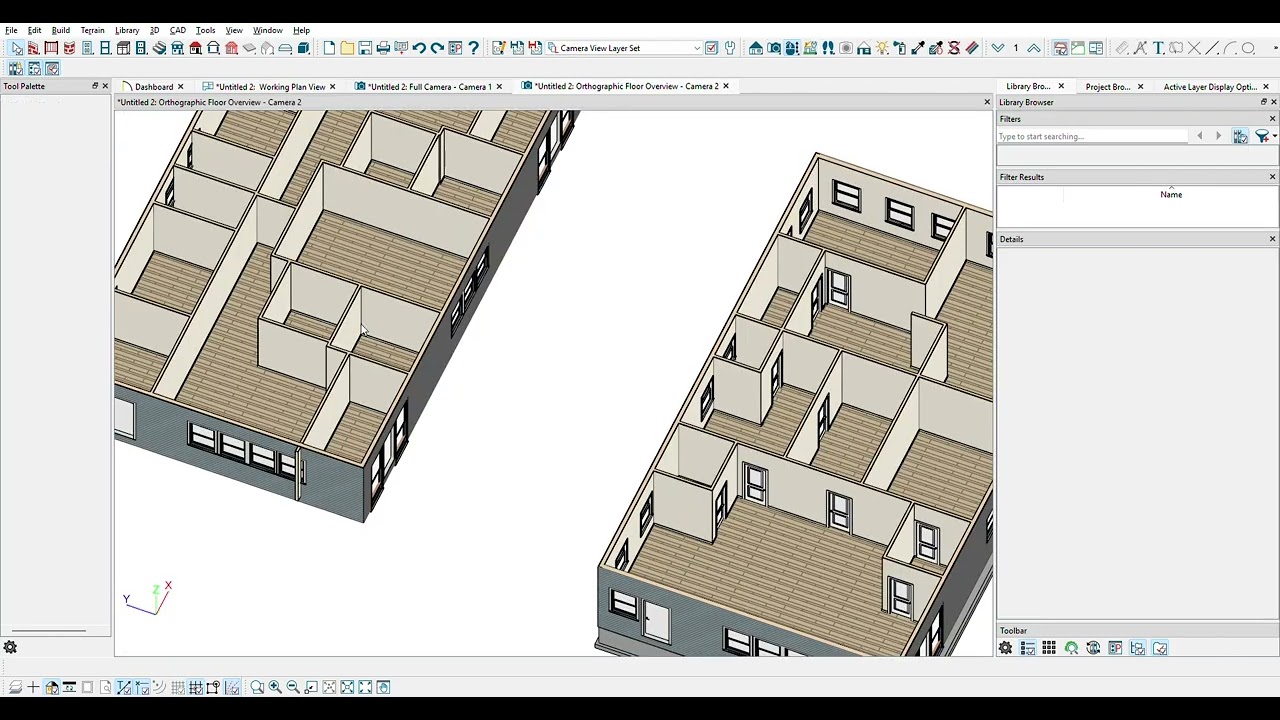
Task: Select the Draw Line CAD tool
Action: 1212,48
